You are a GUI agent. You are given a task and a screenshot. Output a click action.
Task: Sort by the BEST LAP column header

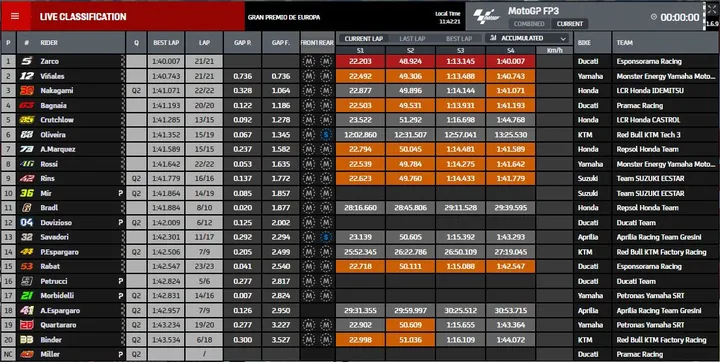[166, 42]
